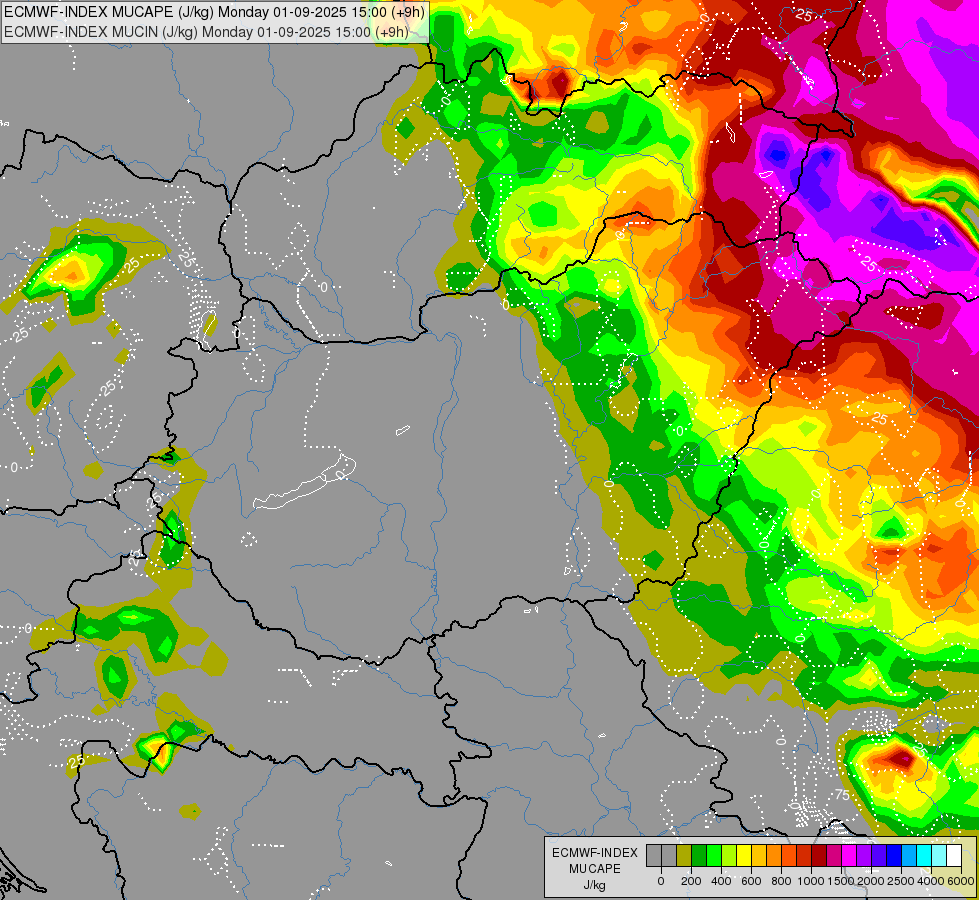
Task: Click the legend value 2500
Action: click(x=901, y=881)
